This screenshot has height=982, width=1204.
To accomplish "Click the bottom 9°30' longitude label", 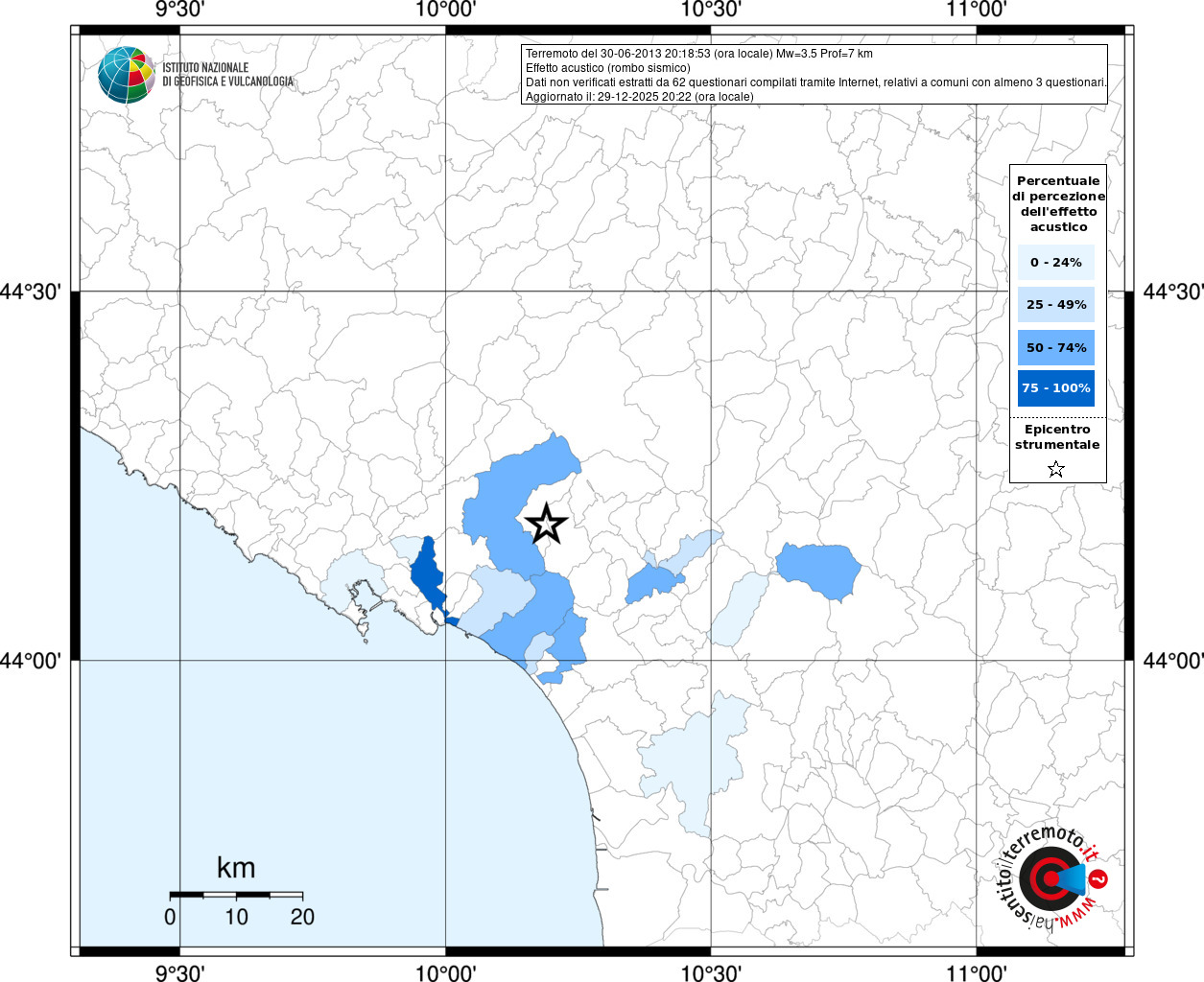I will click(179, 972).
